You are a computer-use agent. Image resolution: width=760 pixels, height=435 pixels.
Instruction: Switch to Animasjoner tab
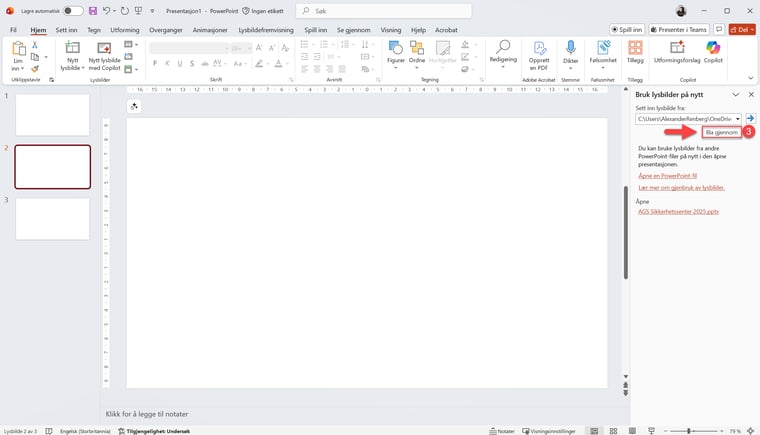tap(210, 30)
